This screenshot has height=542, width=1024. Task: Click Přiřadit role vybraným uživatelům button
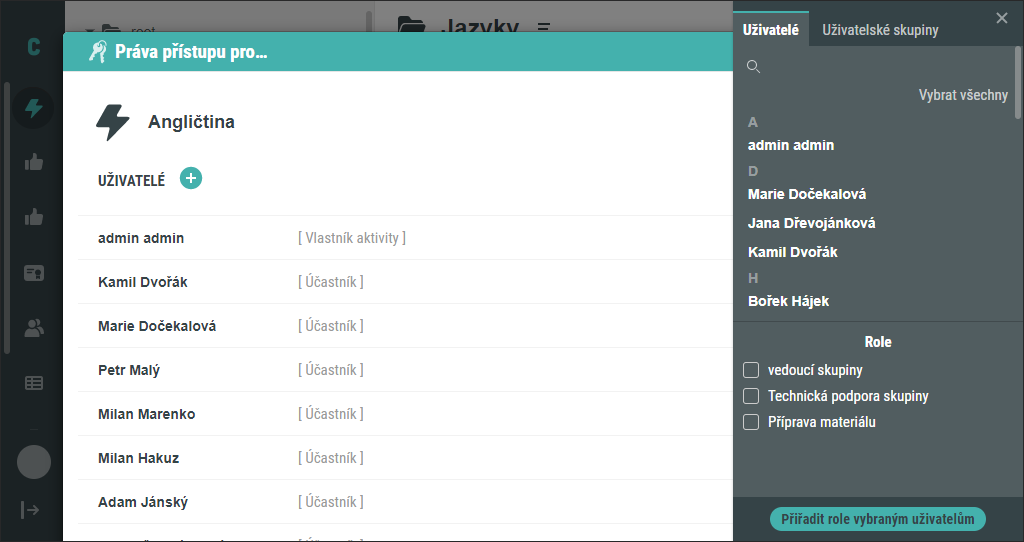[878, 519]
